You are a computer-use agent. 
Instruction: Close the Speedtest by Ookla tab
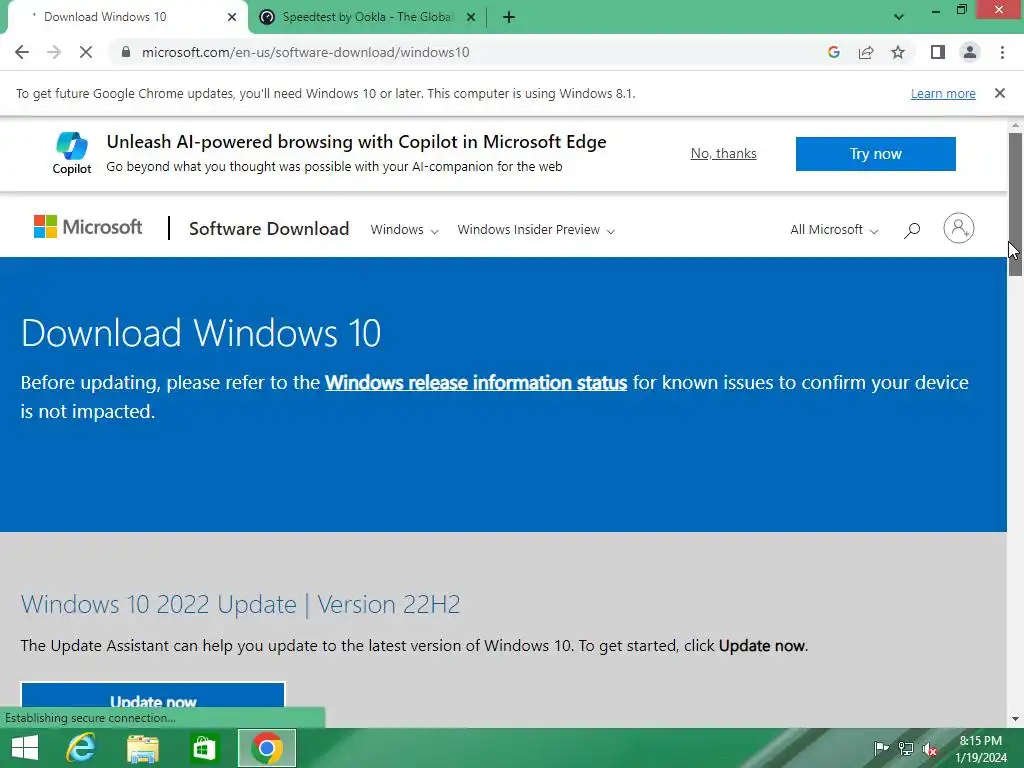click(471, 17)
